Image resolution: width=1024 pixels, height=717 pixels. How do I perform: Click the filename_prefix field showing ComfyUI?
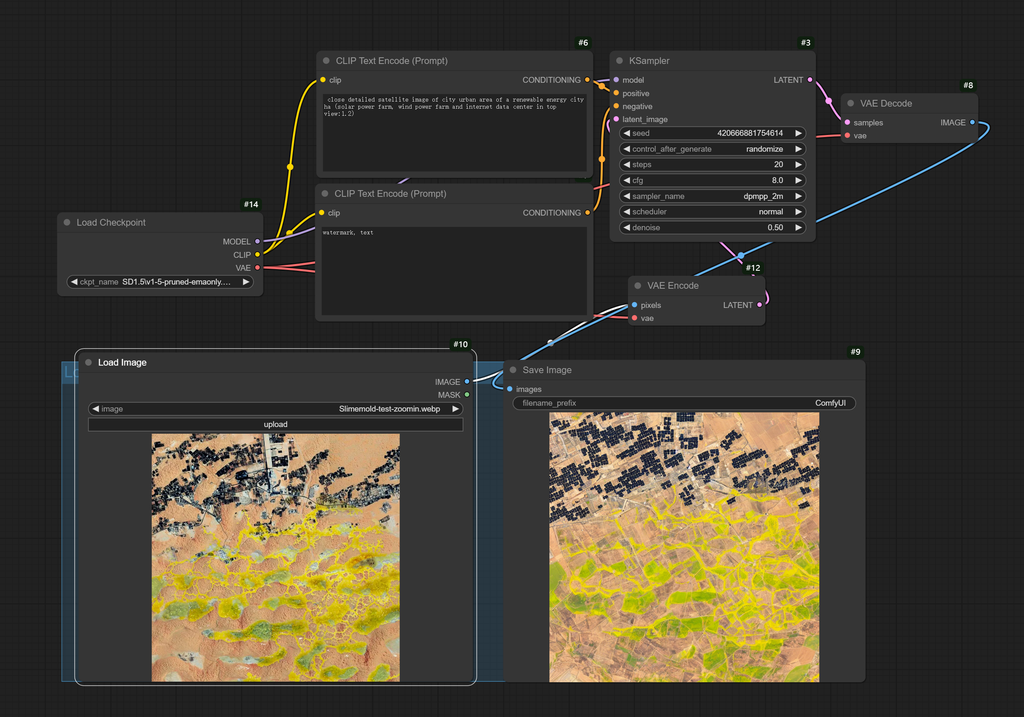click(x=684, y=404)
